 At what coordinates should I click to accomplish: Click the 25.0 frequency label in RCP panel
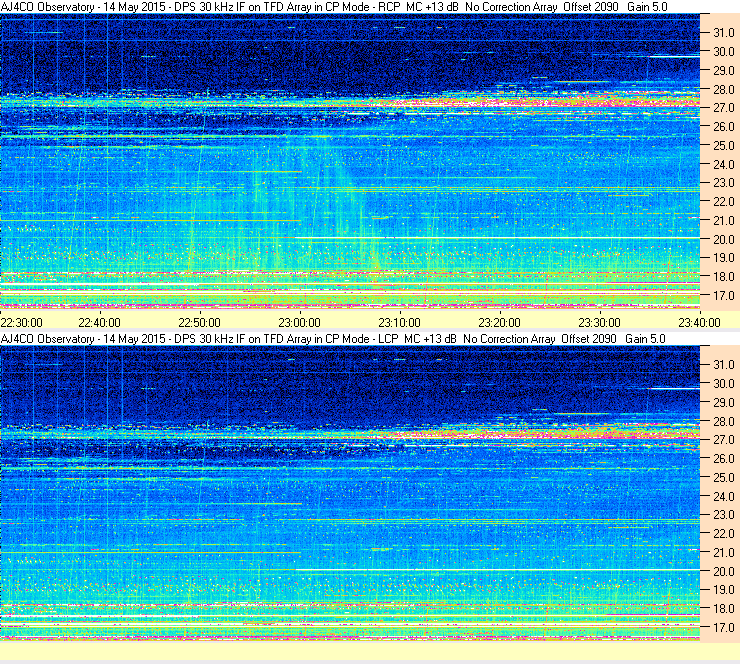pyautogui.click(x=723, y=145)
